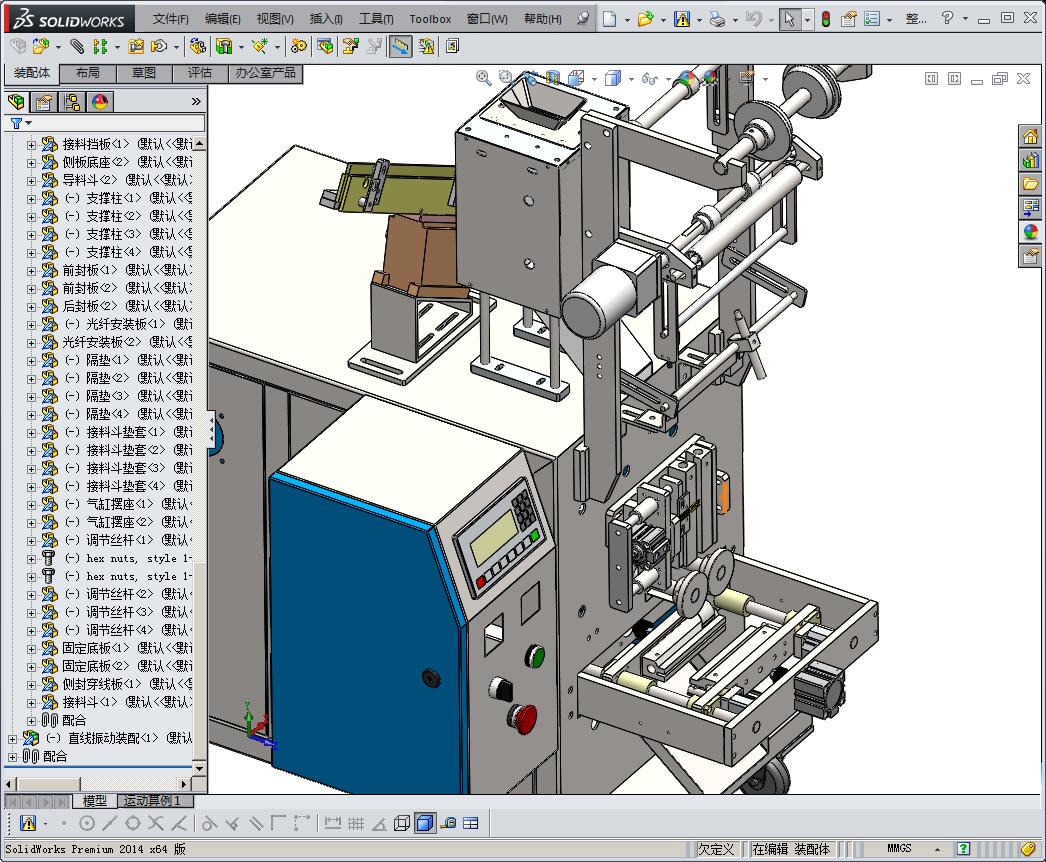Expand the 前封板<1> tree node
The image size is (1046, 862).
pos(31,270)
